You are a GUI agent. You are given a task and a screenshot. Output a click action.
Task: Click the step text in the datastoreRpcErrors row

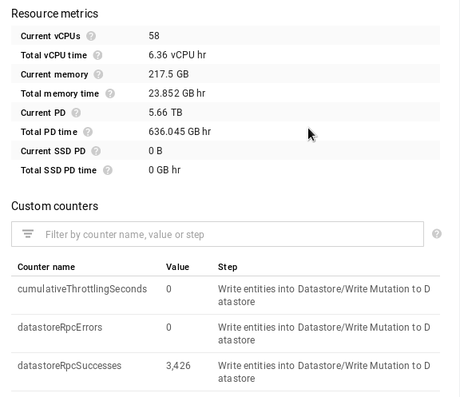[x=324, y=334]
